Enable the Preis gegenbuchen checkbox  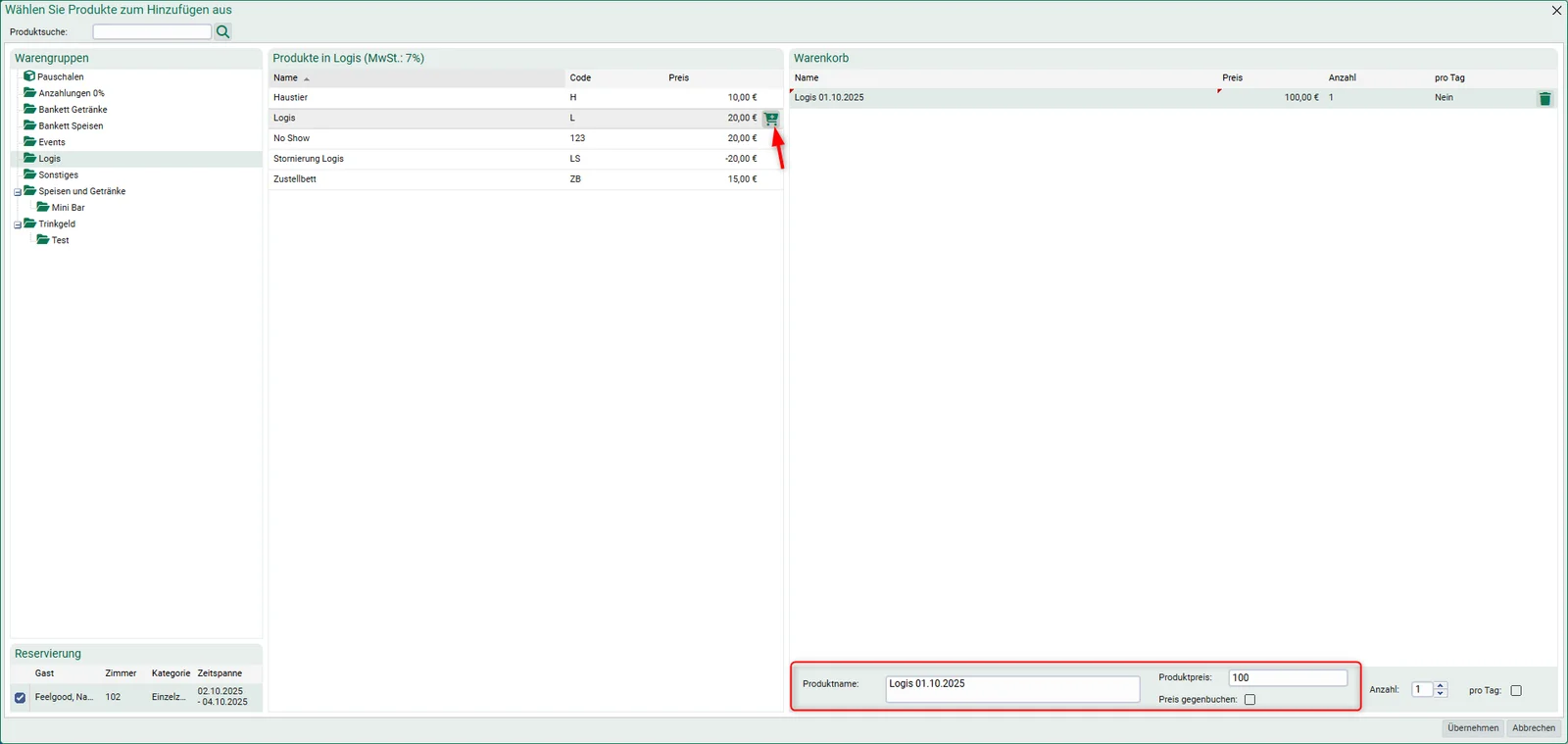tap(1249, 700)
